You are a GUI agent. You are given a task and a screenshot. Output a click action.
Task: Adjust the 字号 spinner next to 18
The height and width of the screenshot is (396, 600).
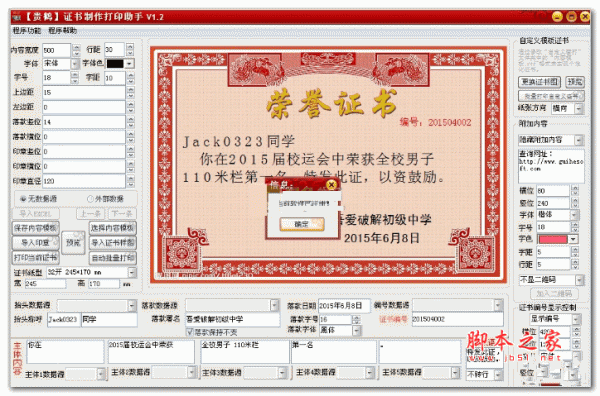point(75,78)
